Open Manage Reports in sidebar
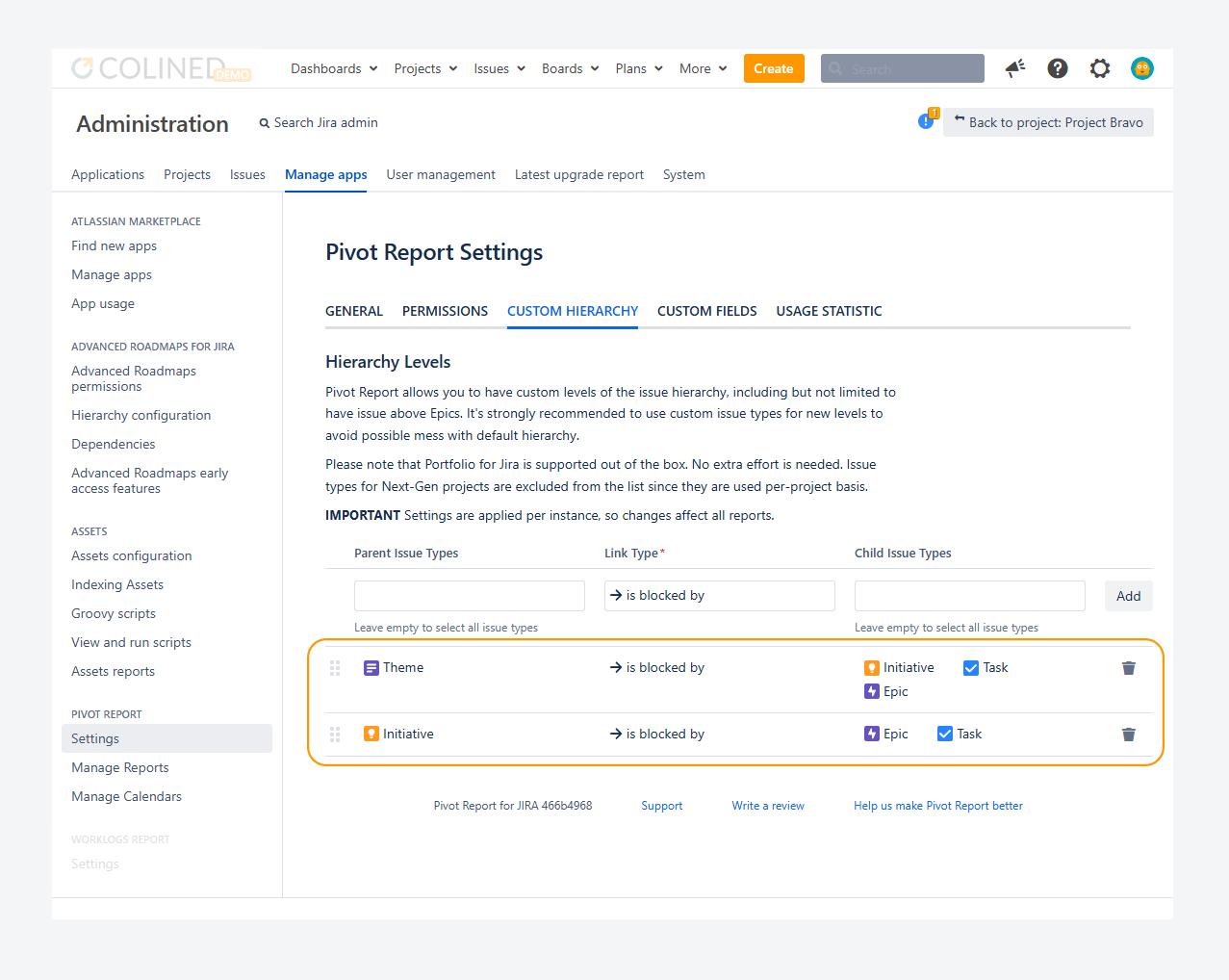Viewport: 1229px width, 980px height. (x=120, y=767)
